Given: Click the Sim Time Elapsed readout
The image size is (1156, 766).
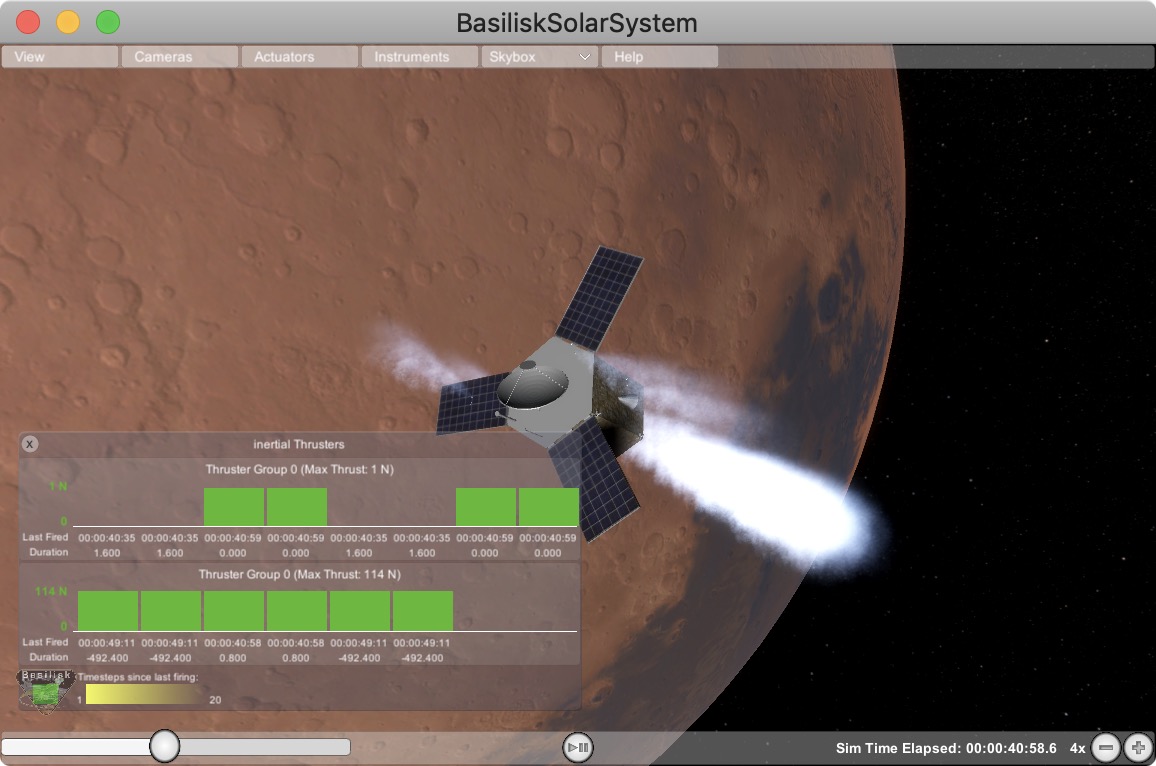Looking at the screenshot, I should 946,748.
